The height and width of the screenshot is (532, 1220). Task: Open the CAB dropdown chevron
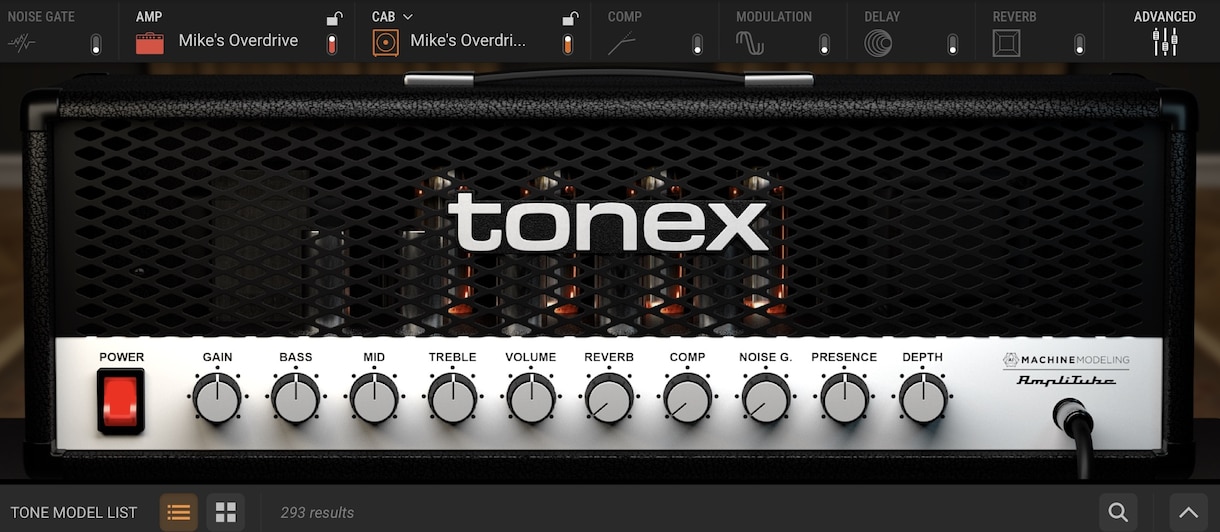(408, 17)
